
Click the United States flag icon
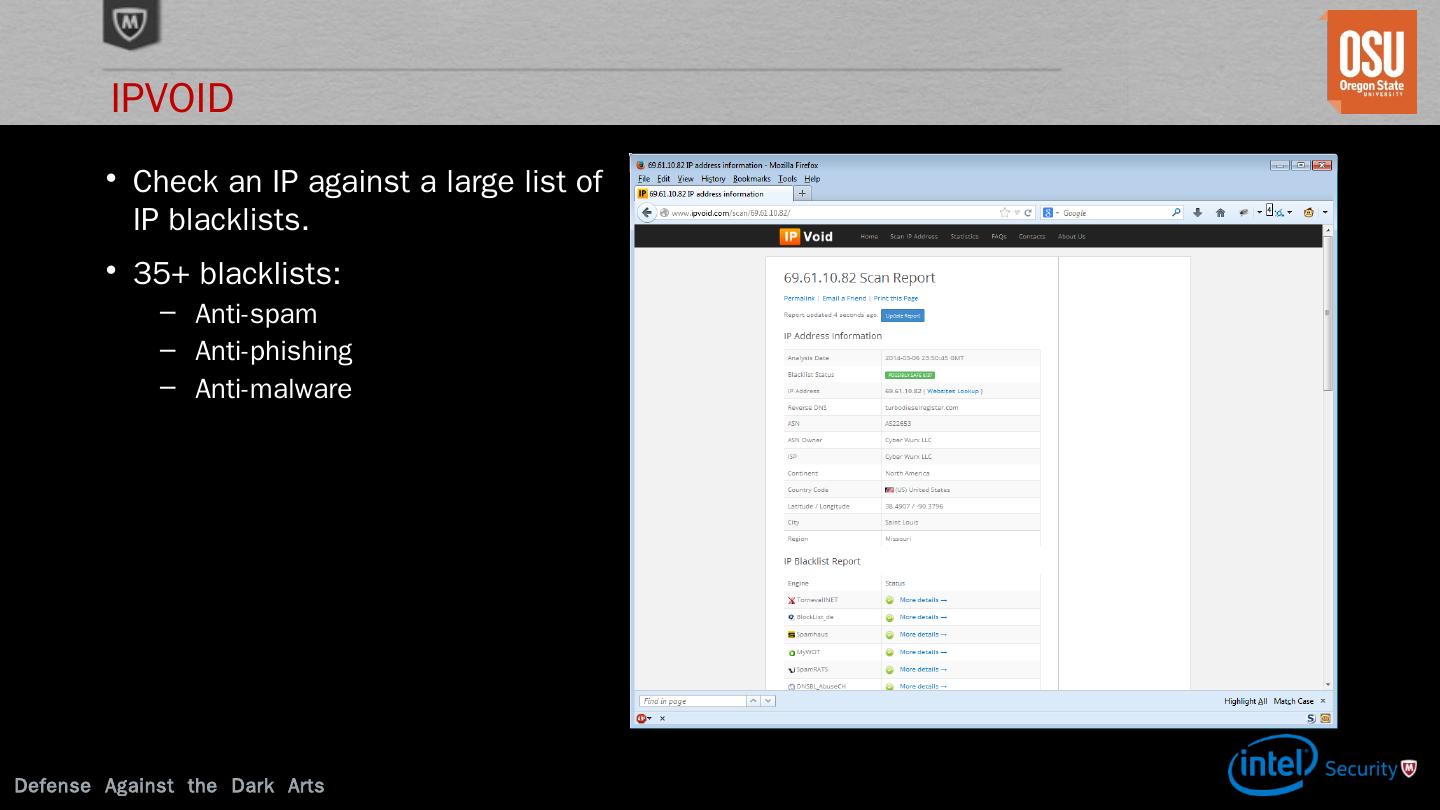pos(889,490)
